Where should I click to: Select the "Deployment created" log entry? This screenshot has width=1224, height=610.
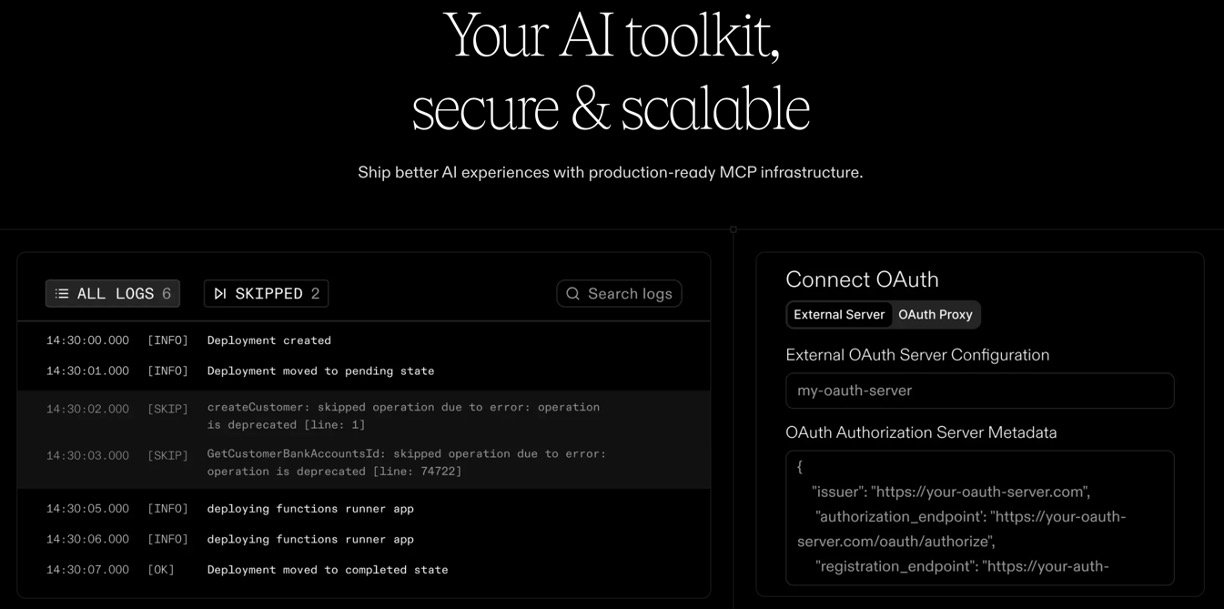pos(269,341)
